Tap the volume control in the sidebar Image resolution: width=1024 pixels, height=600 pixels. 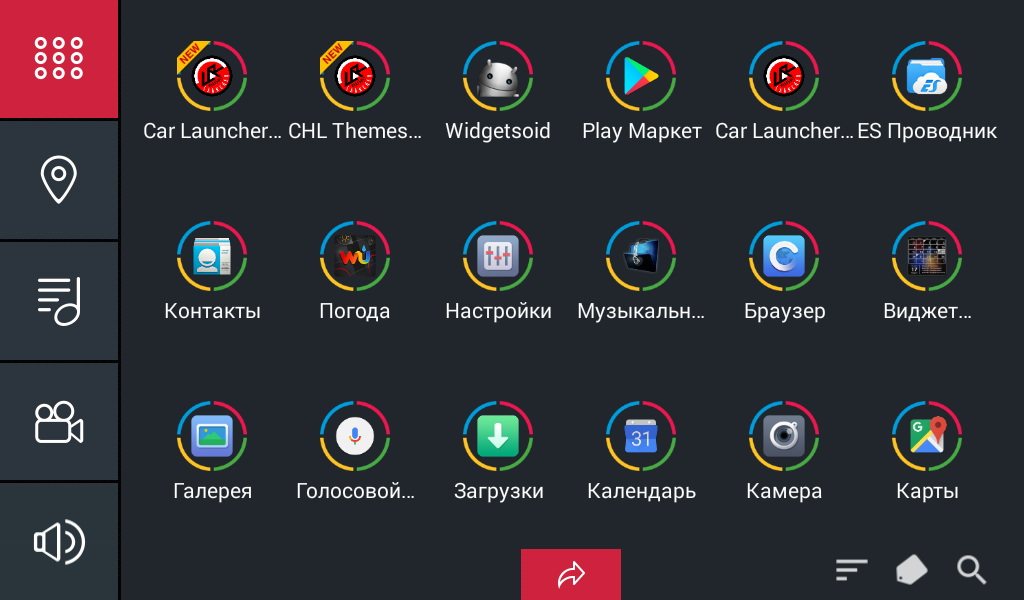coord(58,542)
